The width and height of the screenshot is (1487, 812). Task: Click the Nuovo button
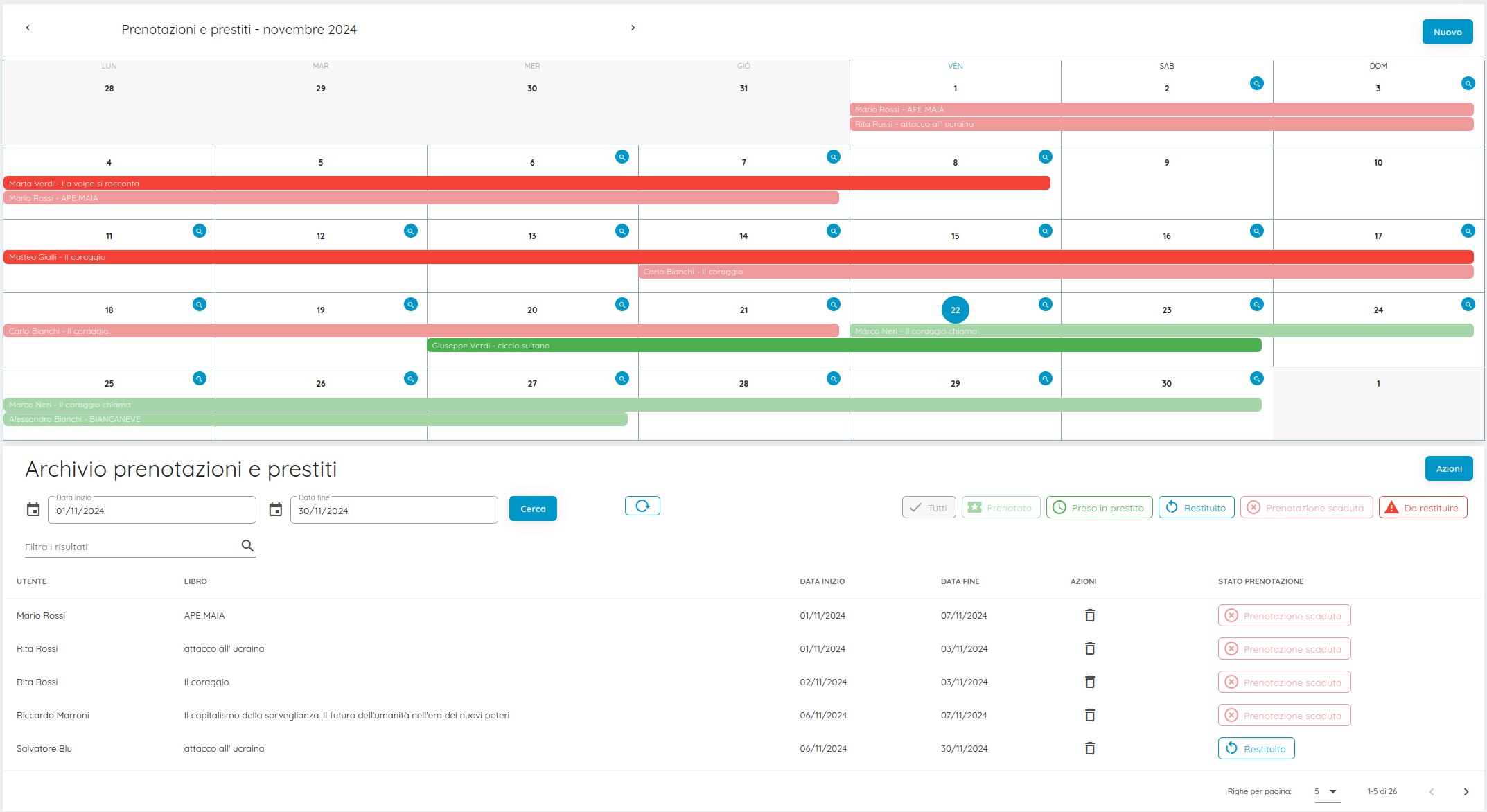tap(1447, 32)
